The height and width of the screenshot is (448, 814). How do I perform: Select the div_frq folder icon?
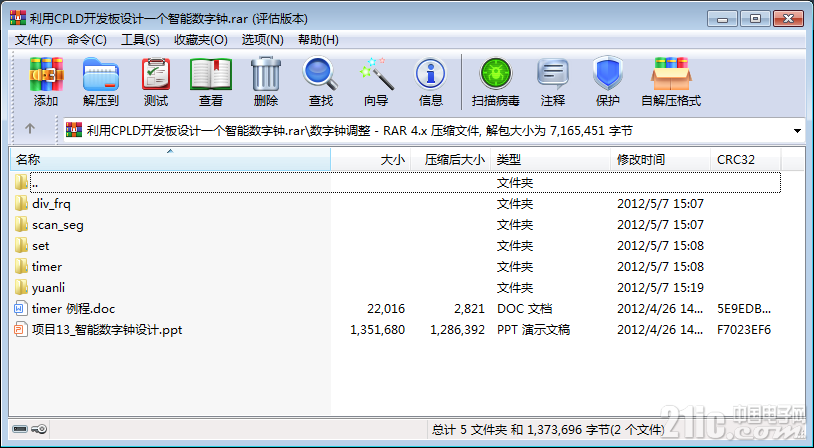coord(21,203)
